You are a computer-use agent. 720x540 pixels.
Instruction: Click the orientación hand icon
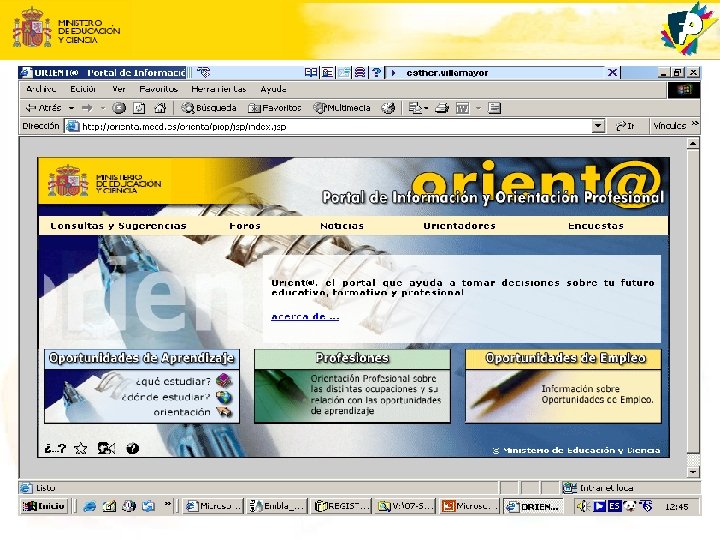click(x=224, y=411)
